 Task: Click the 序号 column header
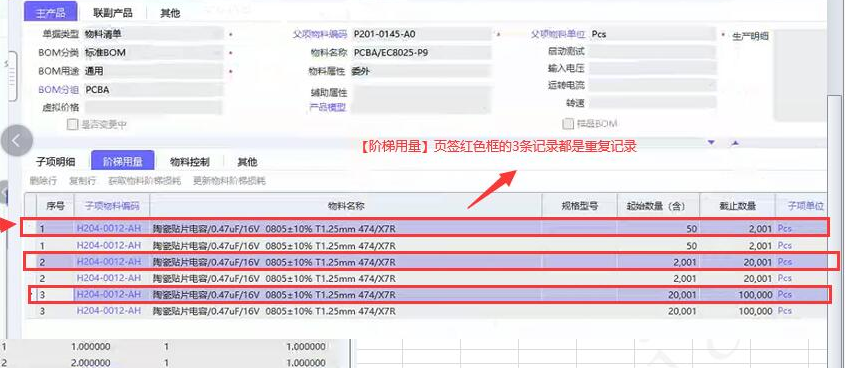[x=56, y=205]
